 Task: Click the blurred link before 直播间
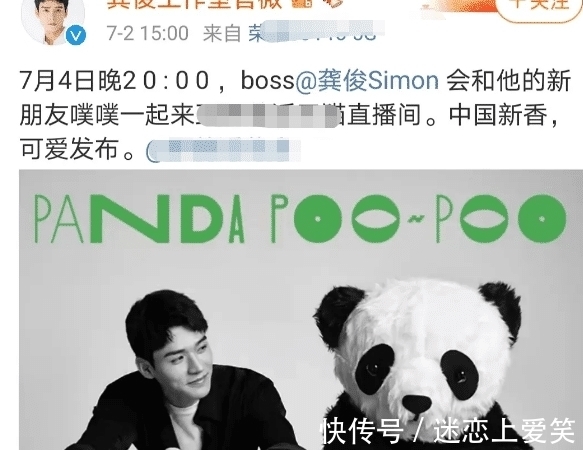pos(266,116)
